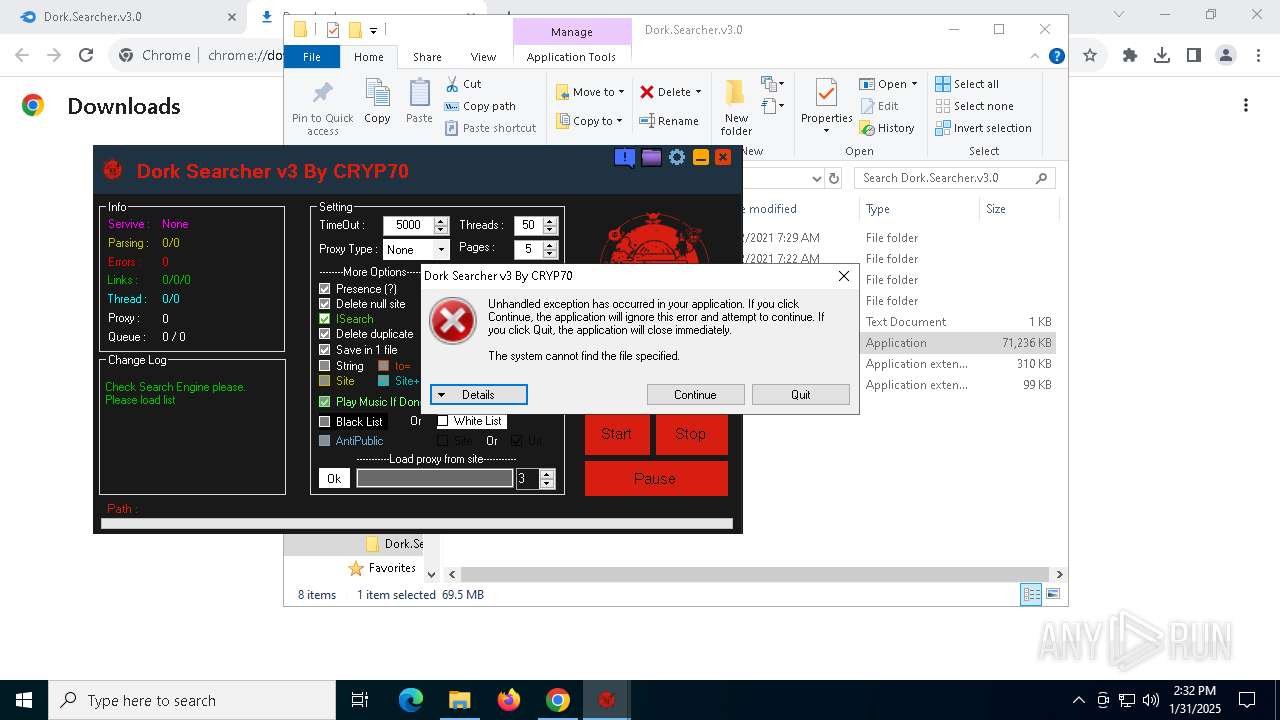Toggle the Delete duplicate checkbox

(324, 334)
